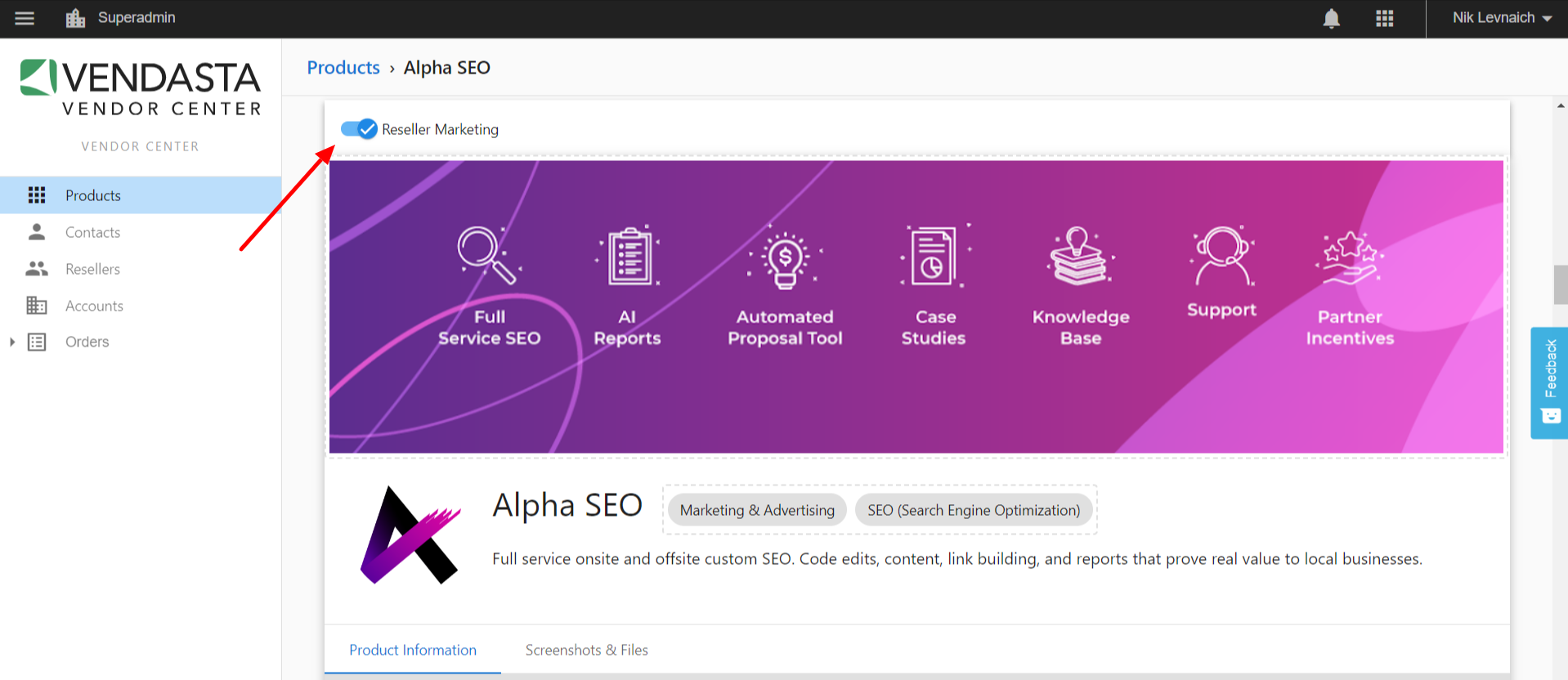Click the Superadmin label in top bar

pos(137,17)
